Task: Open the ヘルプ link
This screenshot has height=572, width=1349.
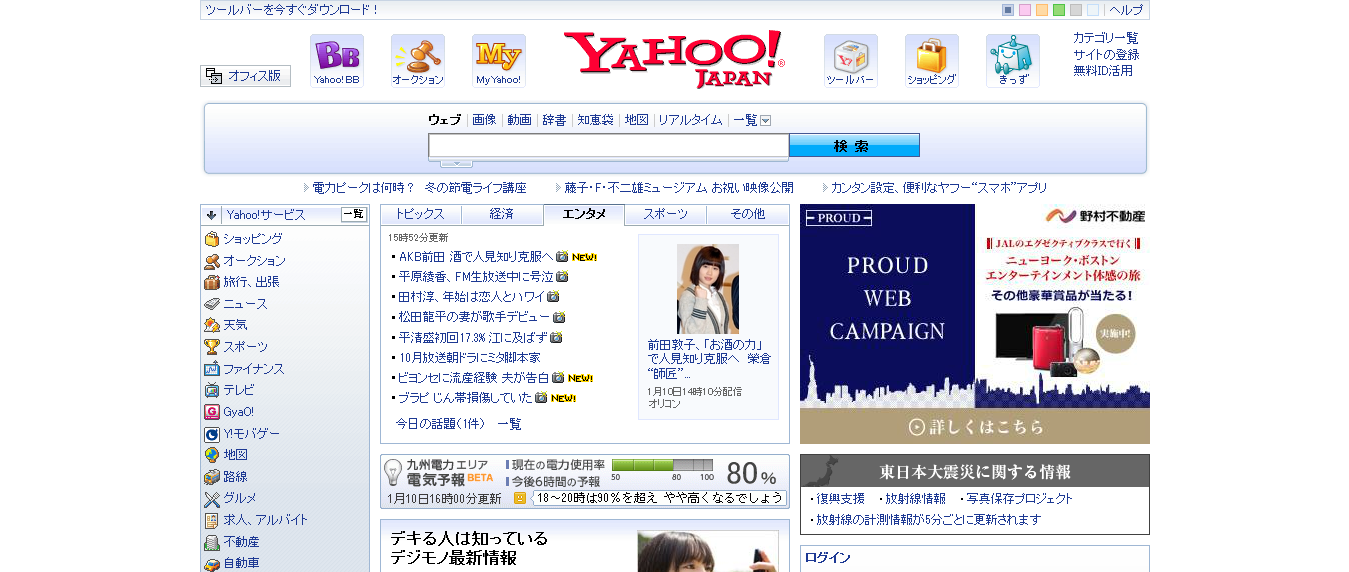Action: tap(1126, 10)
